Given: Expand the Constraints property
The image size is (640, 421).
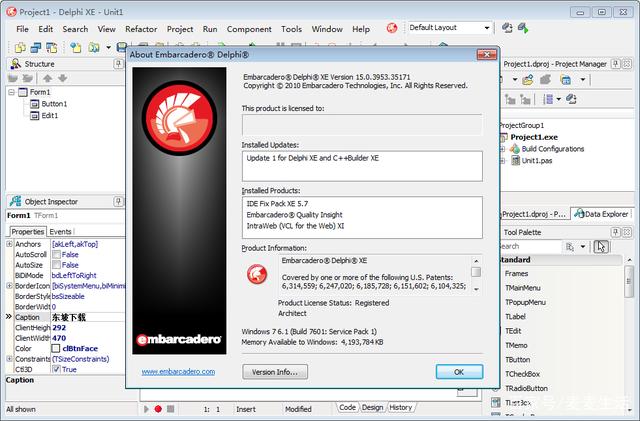Looking at the screenshot, I should (x=9, y=359).
